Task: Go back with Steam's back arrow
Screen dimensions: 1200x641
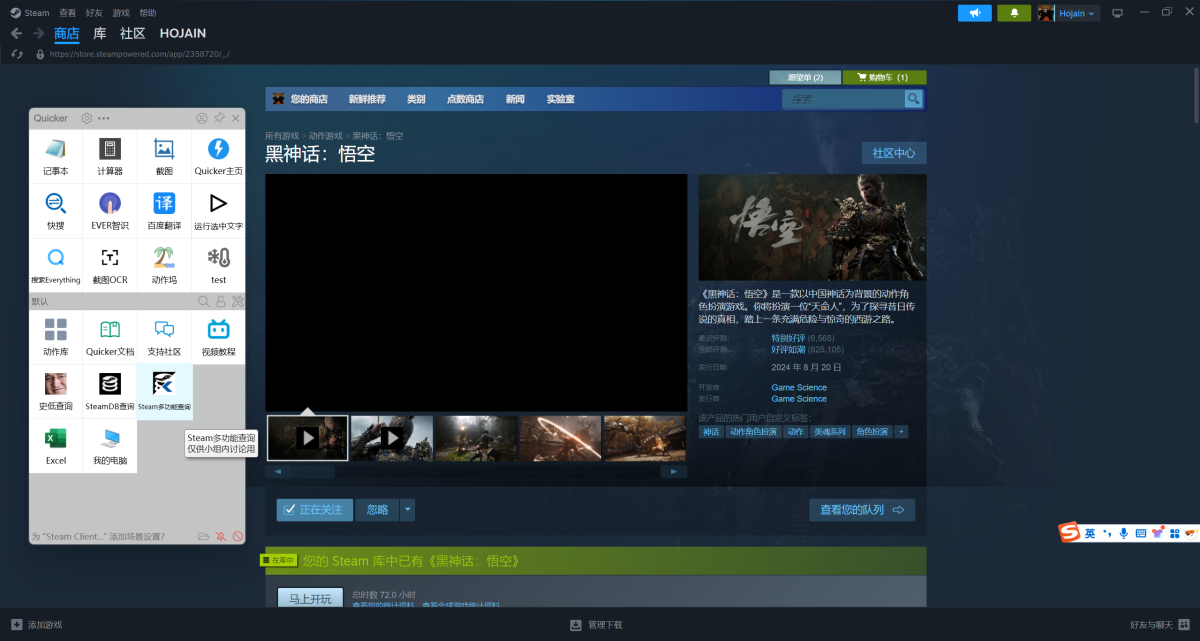Action: point(16,33)
